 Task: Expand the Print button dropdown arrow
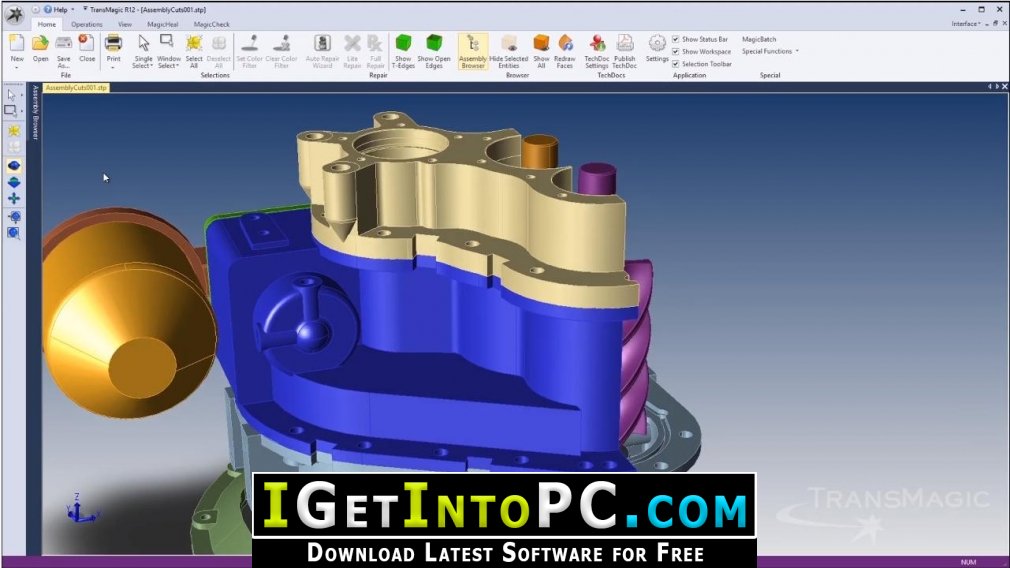pos(113,66)
